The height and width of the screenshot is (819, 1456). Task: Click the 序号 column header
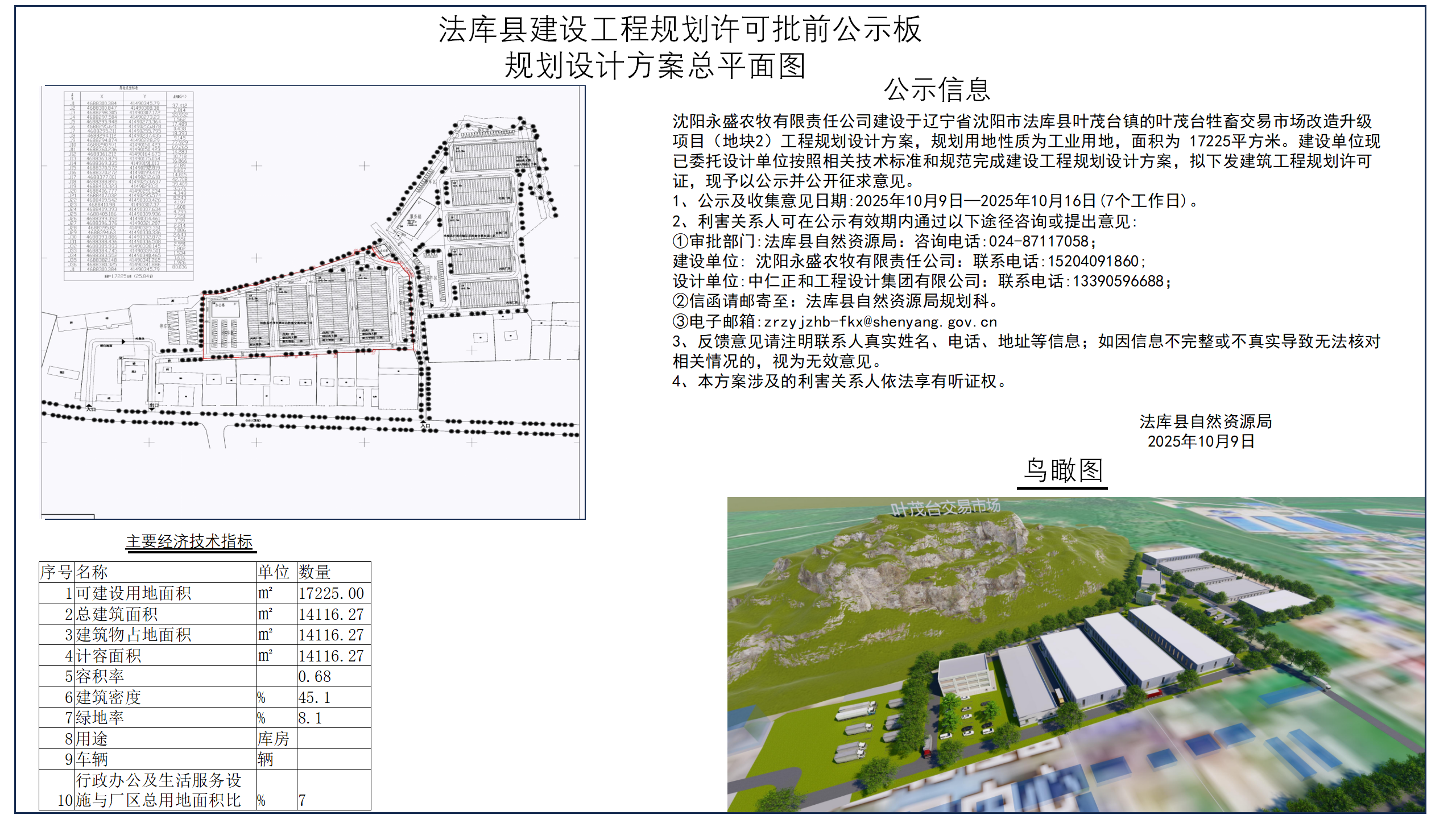56,572
